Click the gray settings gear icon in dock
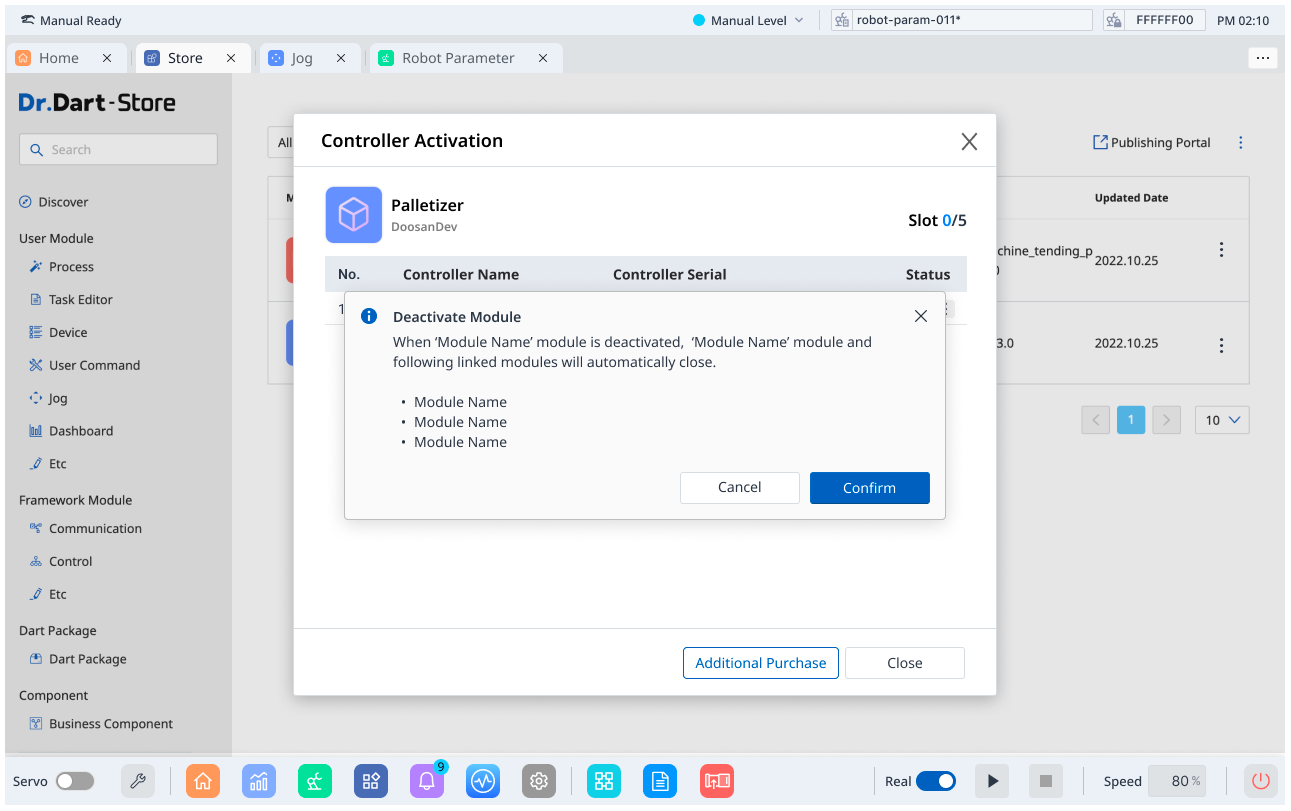The width and height of the screenshot is (1291, 811). 539,781
